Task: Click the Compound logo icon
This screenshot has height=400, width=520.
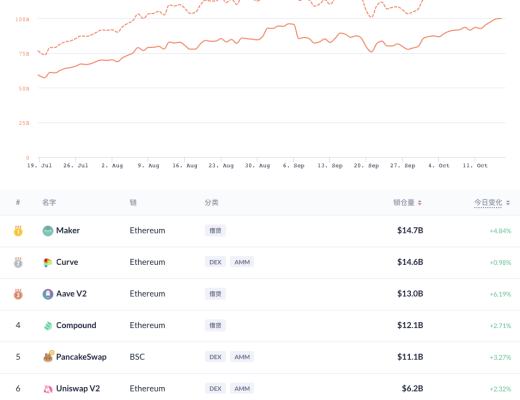Action: 48,326
